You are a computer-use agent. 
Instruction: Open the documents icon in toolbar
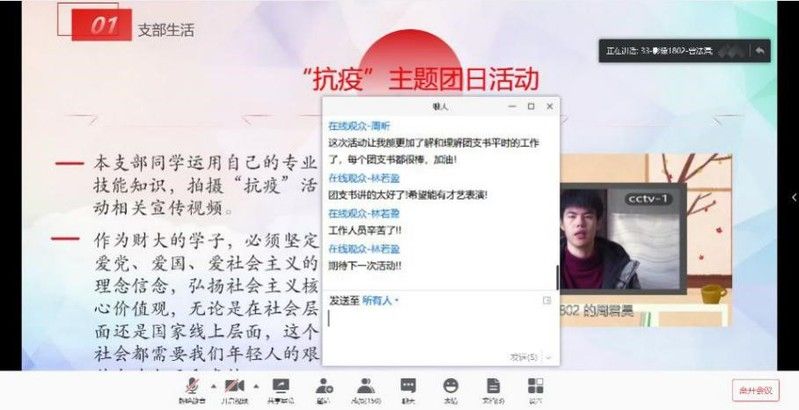click(493, 391)
